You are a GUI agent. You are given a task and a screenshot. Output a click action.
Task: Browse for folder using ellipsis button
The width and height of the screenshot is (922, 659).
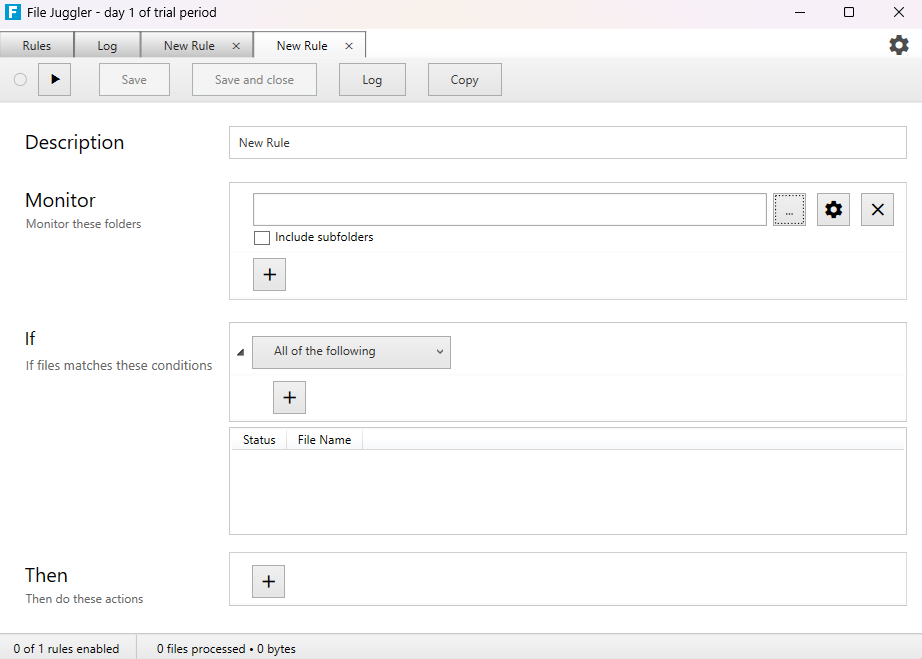[x=789, y=210]
